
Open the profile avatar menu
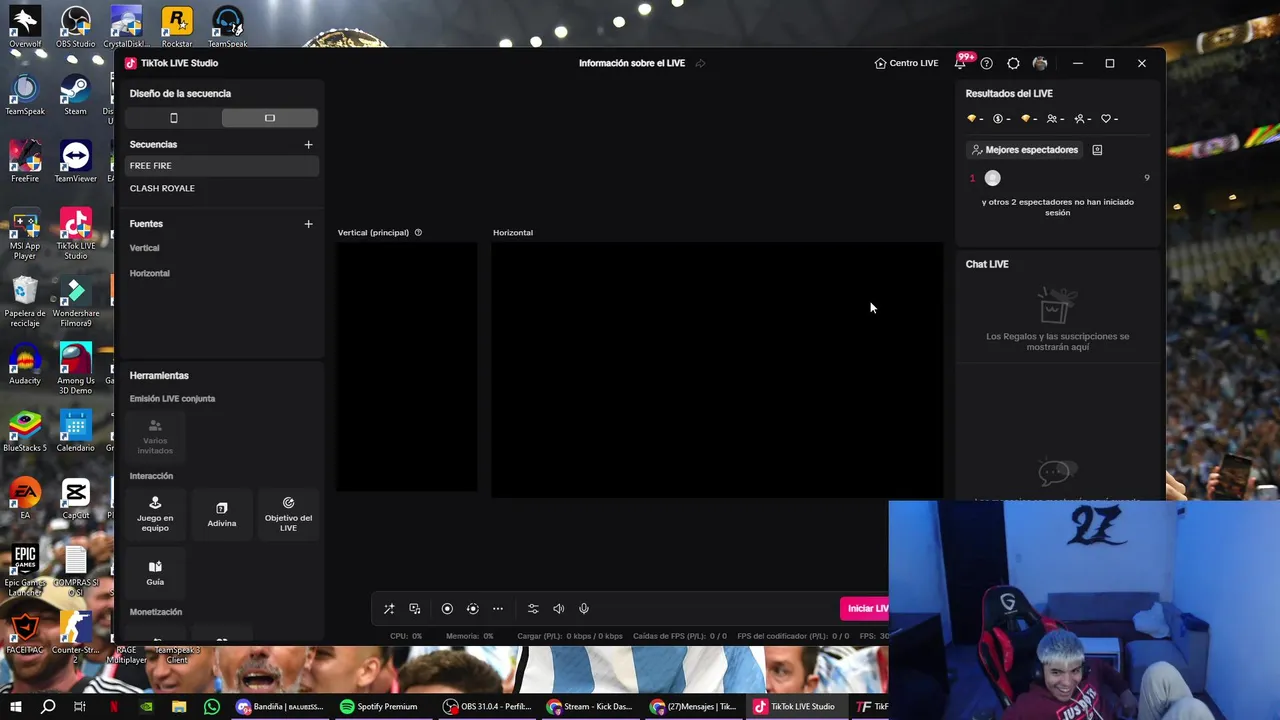[1040, 63]
